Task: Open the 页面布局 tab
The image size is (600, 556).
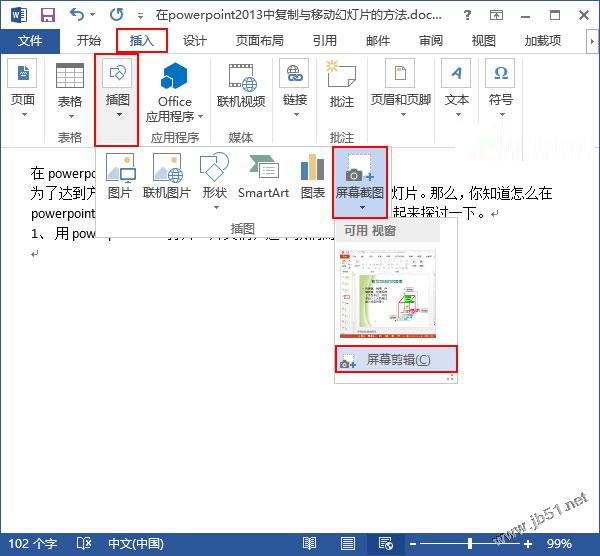Action: (259, 41)
